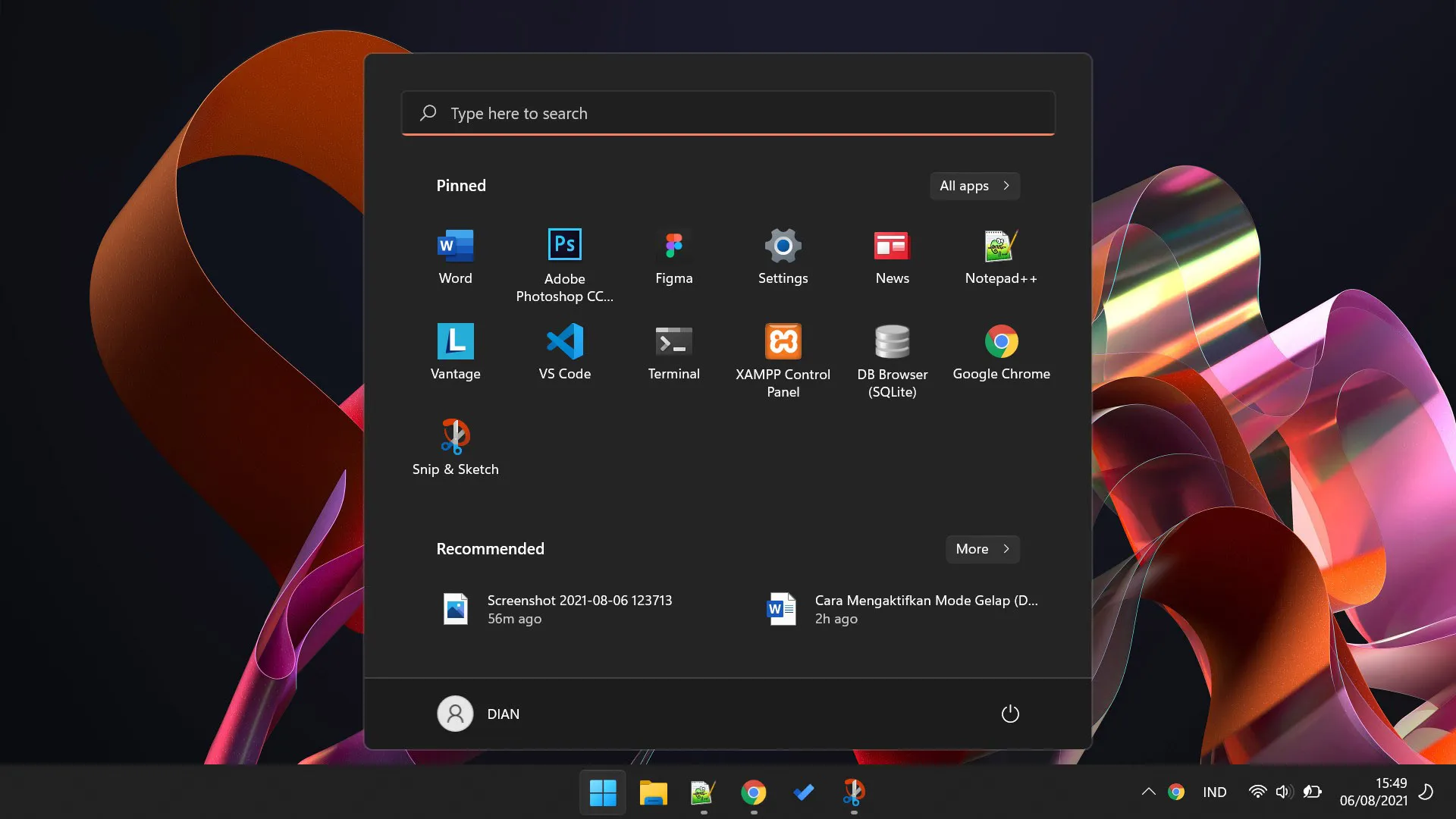
Task: Open DIAN user account menu
Action: [479, 714]
